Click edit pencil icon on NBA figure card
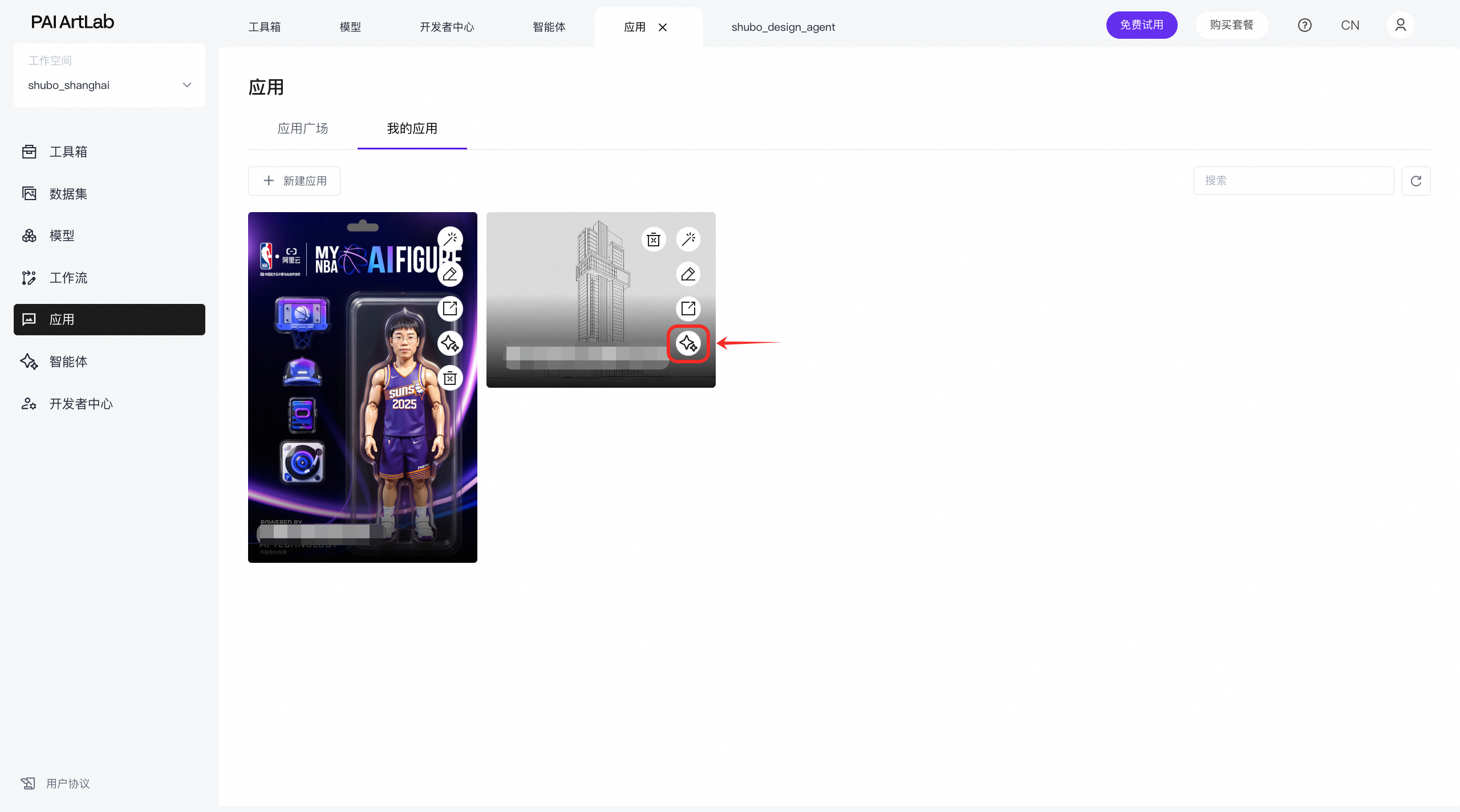The height and width of the screenshot is (812, 1460). coord(450,274)
